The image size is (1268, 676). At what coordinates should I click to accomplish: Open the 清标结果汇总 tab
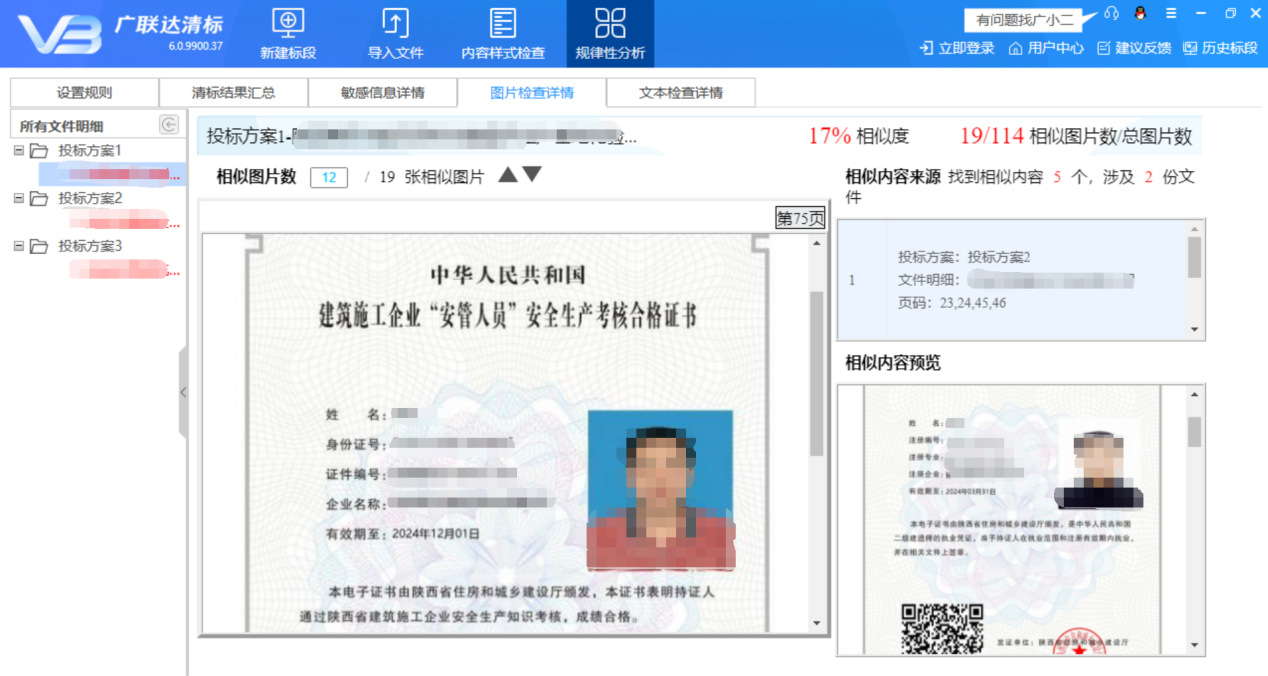tap(233, 92)
